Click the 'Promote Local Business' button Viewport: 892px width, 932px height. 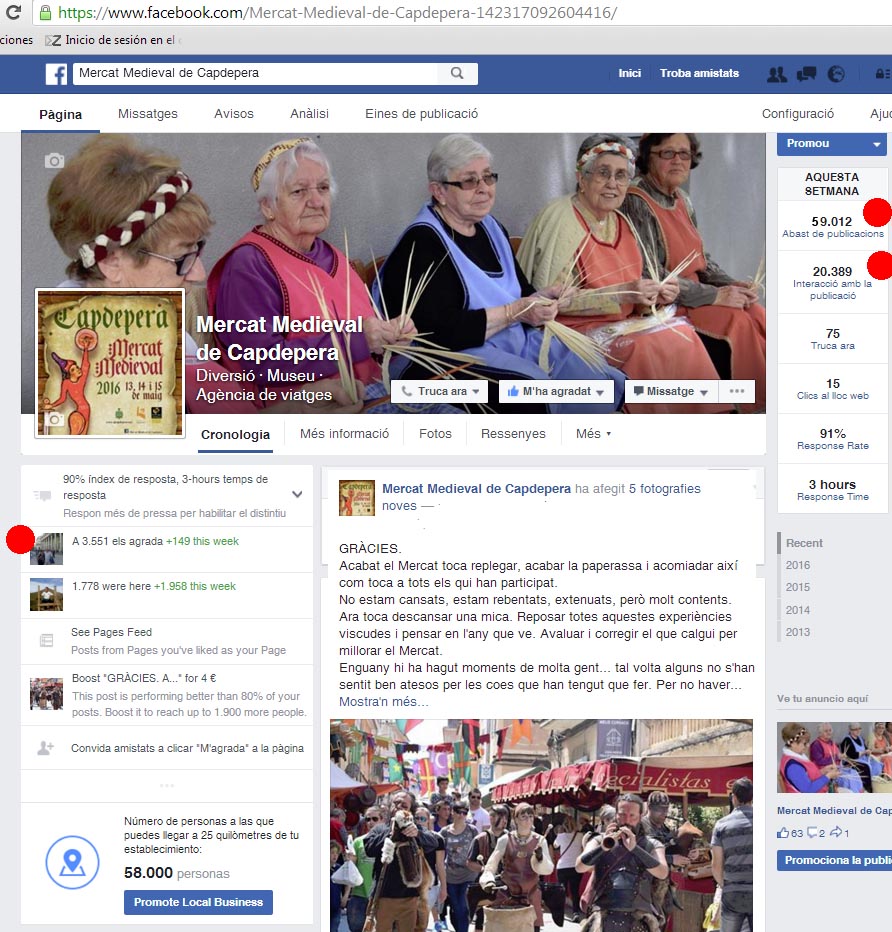coord(198,902)
